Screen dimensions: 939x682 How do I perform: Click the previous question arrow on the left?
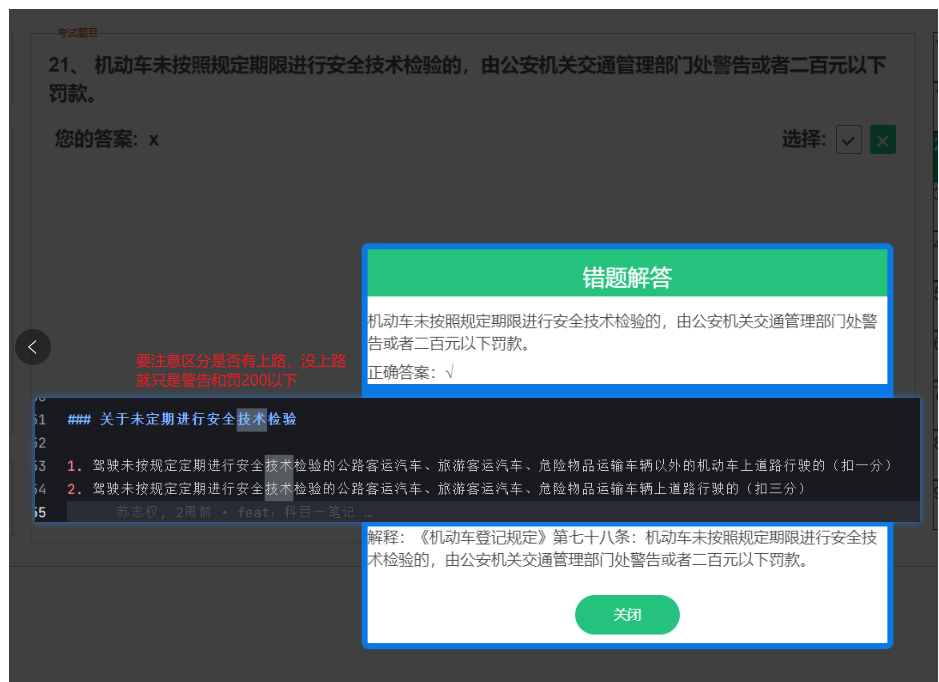pyautogui.click(x=33, y=347)
